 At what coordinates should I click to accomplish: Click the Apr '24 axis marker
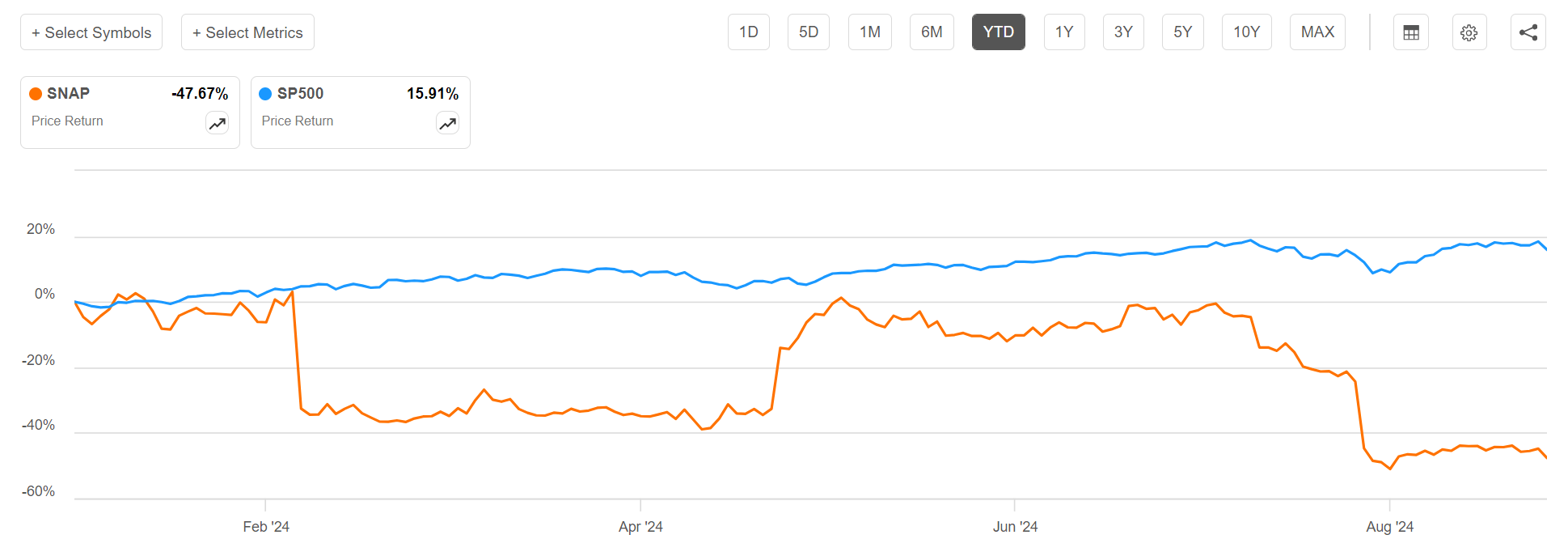coord(640,527)
